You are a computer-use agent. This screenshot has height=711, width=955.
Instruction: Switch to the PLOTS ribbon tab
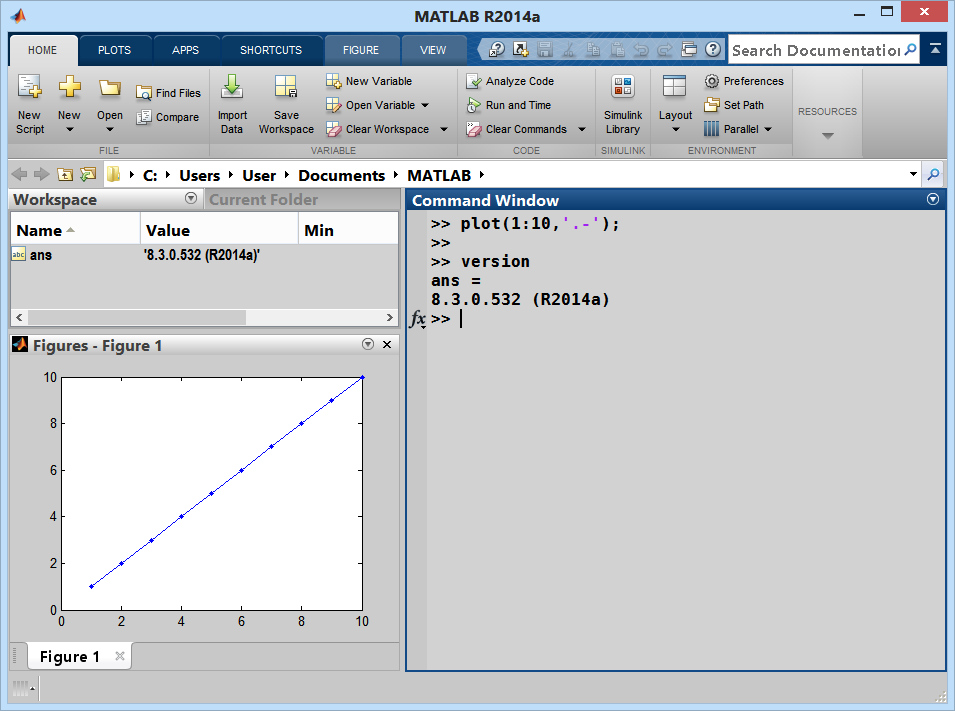114,49
